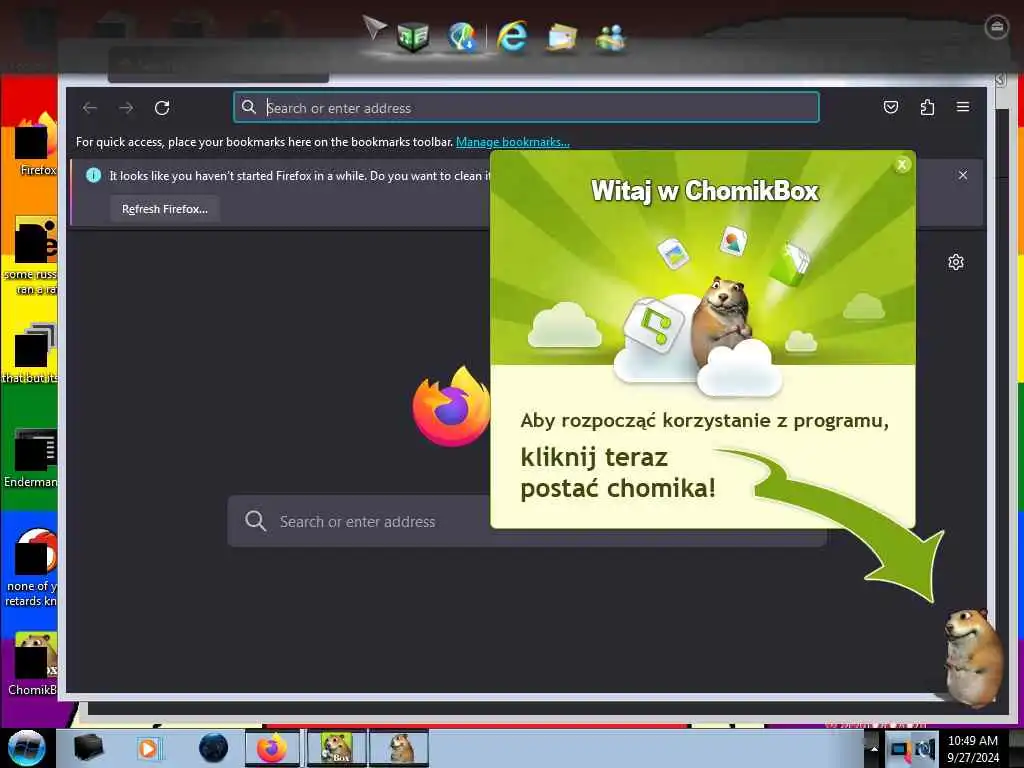
Task: Select the hamster taskbar button
Action: click(x=399, y=748)
